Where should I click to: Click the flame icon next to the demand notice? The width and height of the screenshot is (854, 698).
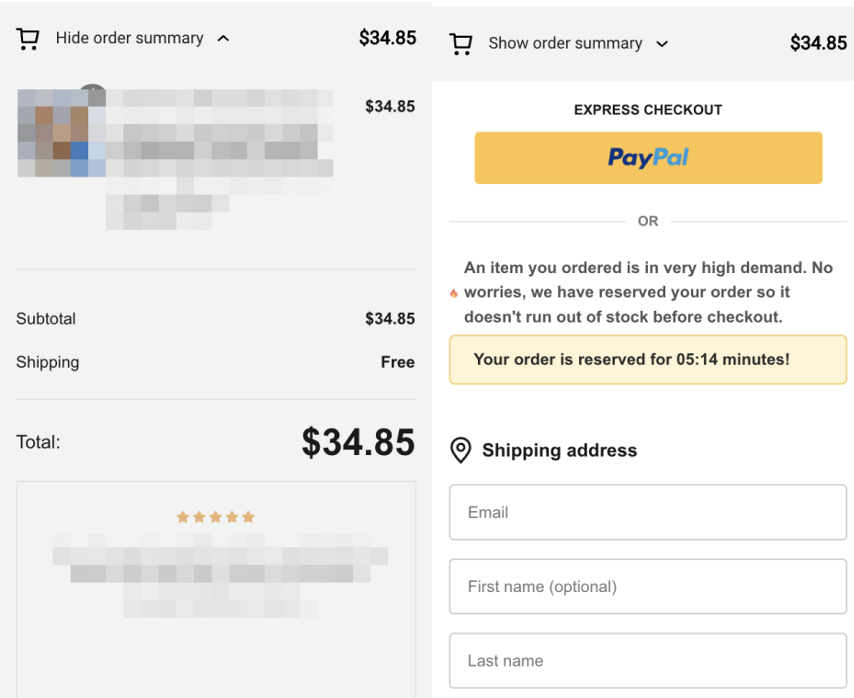(x=454, y=293)
